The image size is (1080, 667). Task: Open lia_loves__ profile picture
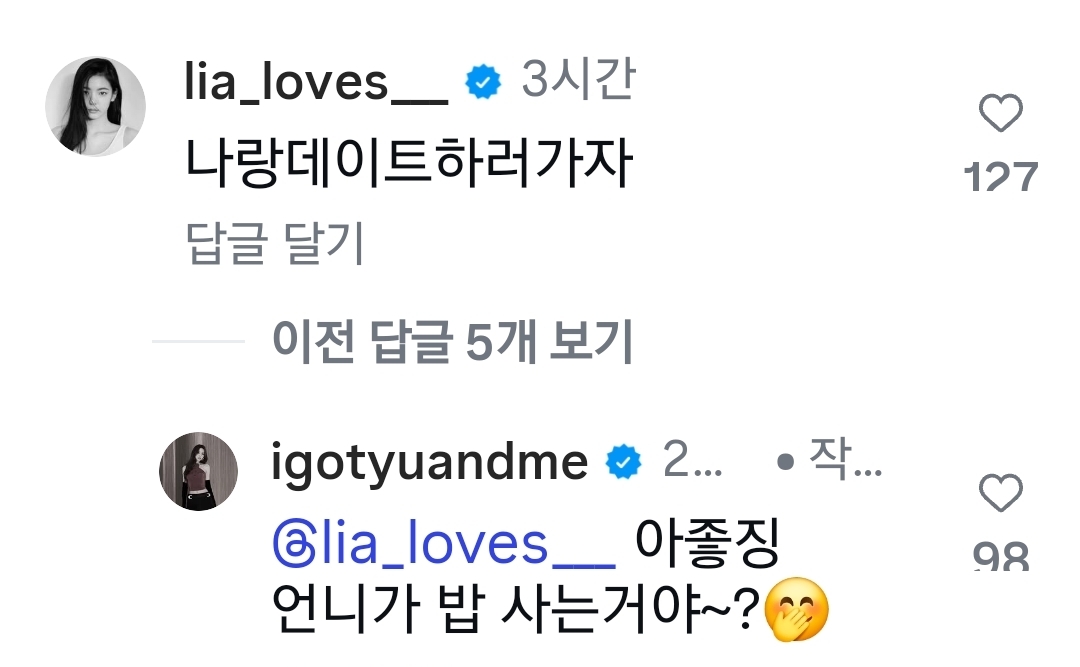tap(96, 107)
